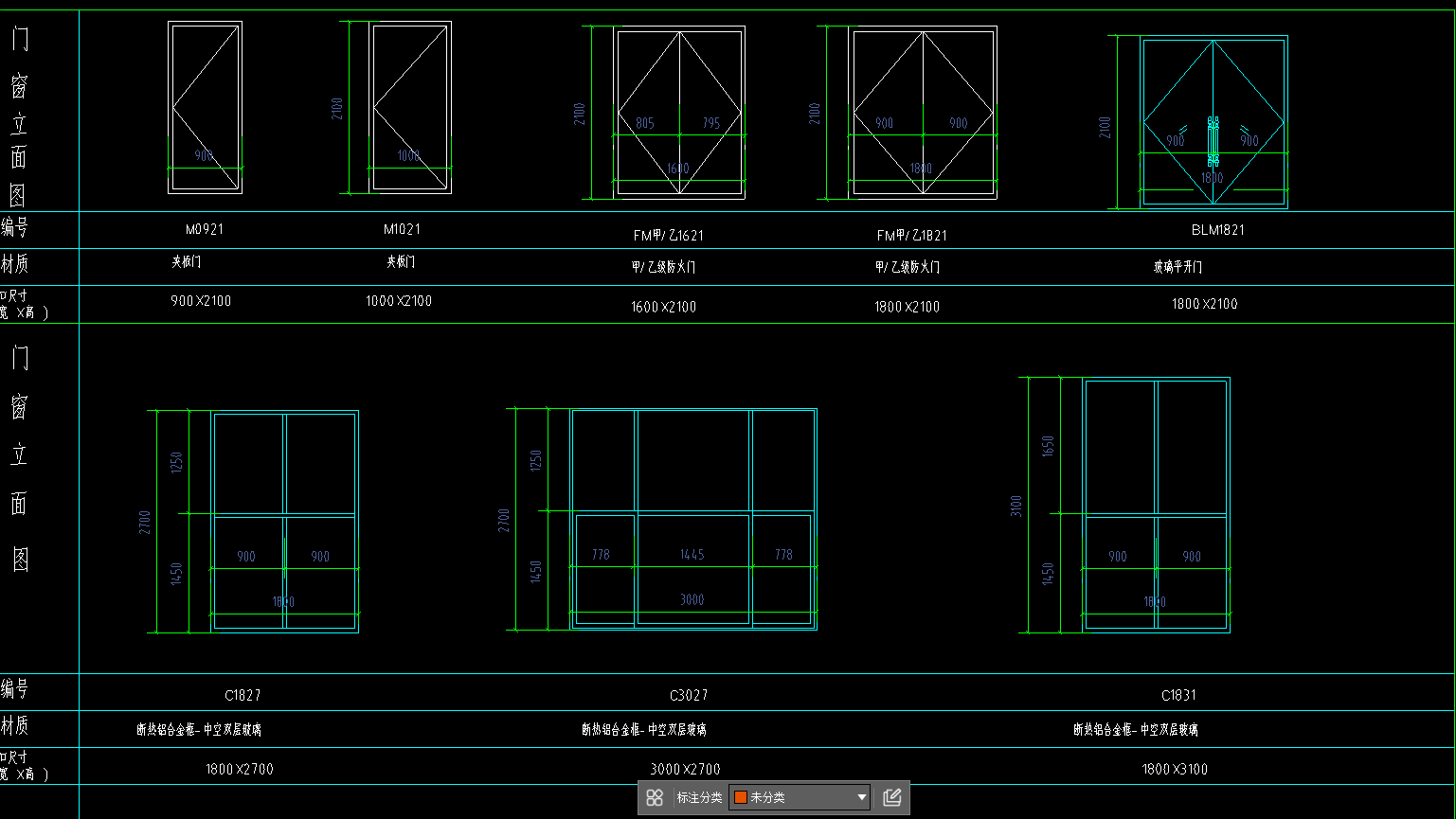Select the C1827 window number
Viewport: 1456px width, 819px height.
pyautogui.click(x=243, y=695)
